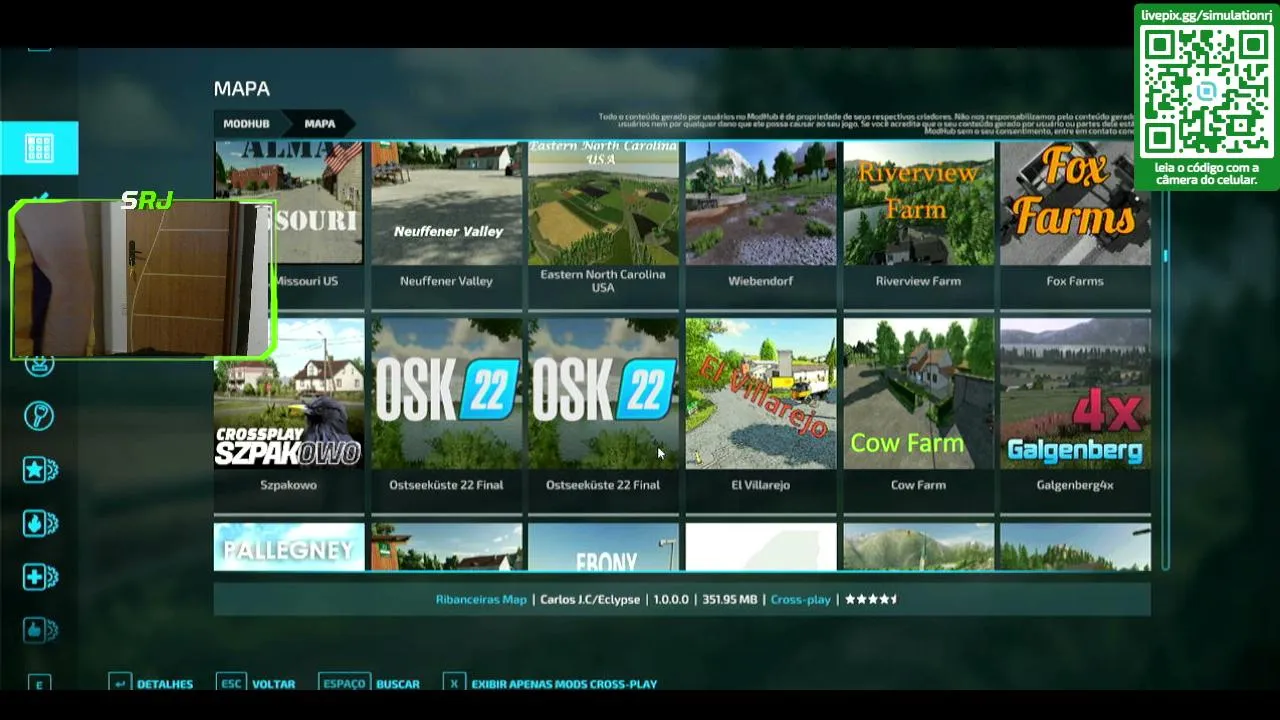
Task: Open the Cow Farm map card
Action: pyautogui.click(x=918, y=415)
